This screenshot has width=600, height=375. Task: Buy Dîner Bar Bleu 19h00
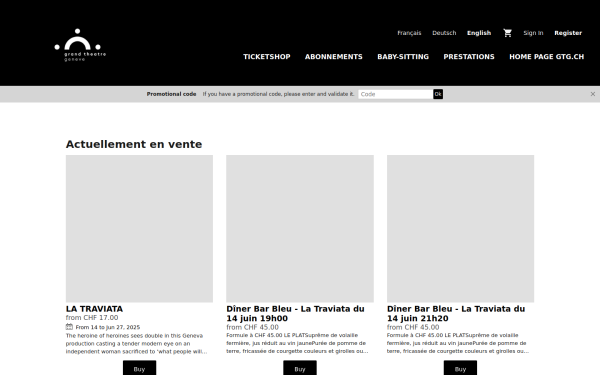pos(300,368)
